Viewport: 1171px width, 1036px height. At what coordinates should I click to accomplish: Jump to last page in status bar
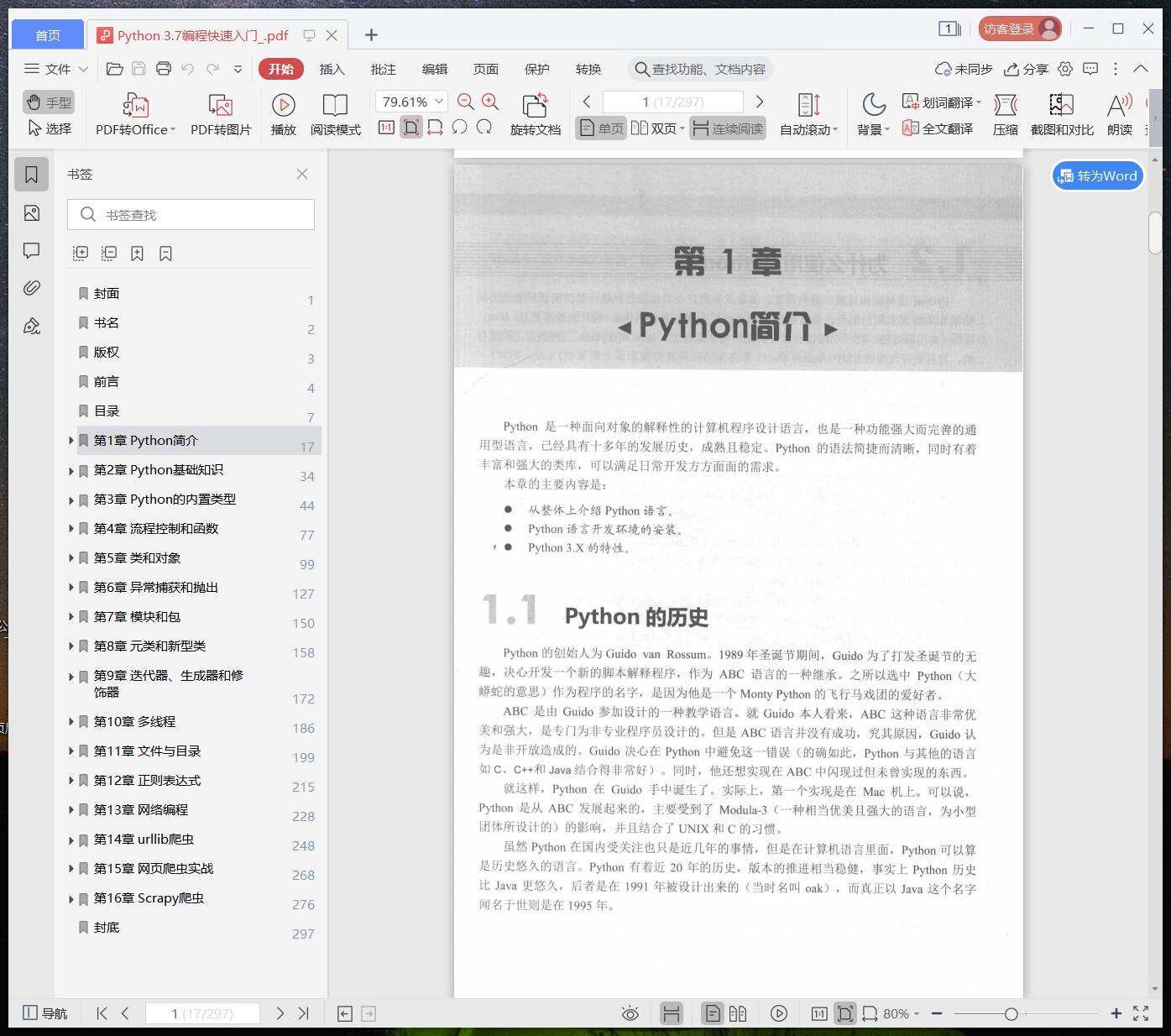click(x=304, y=1013)
